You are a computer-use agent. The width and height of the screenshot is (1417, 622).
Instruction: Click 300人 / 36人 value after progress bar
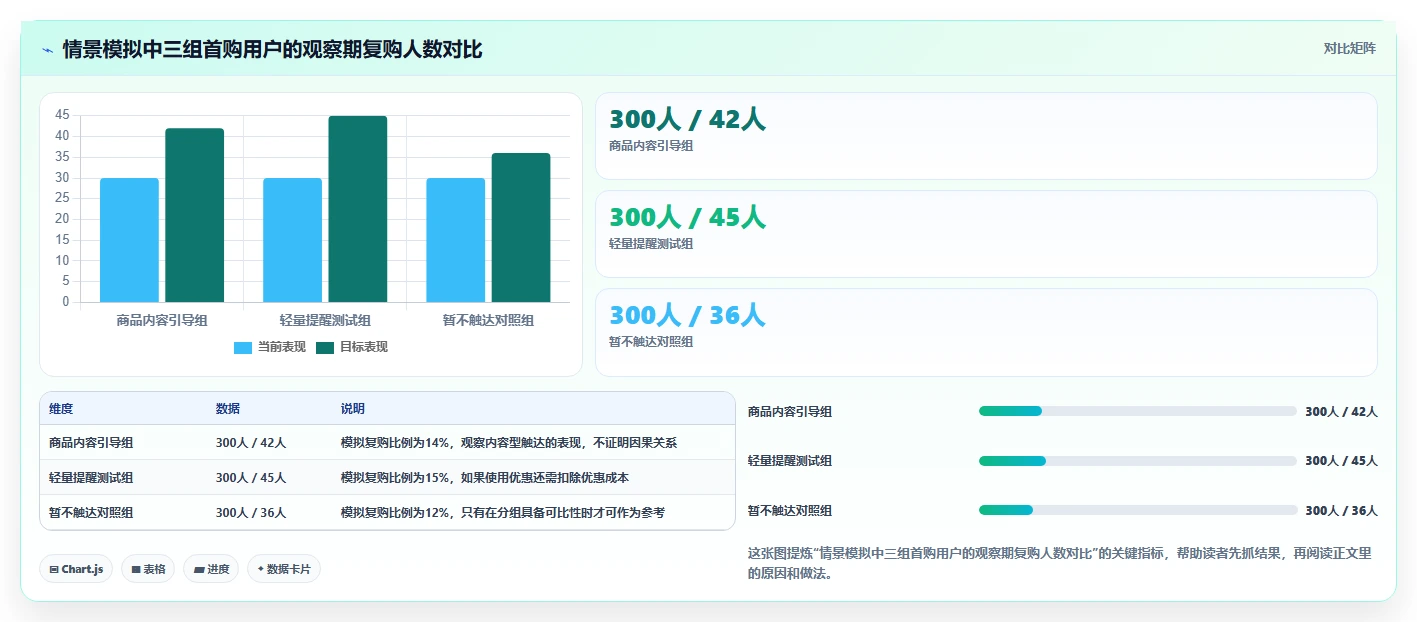point(1342,510)
